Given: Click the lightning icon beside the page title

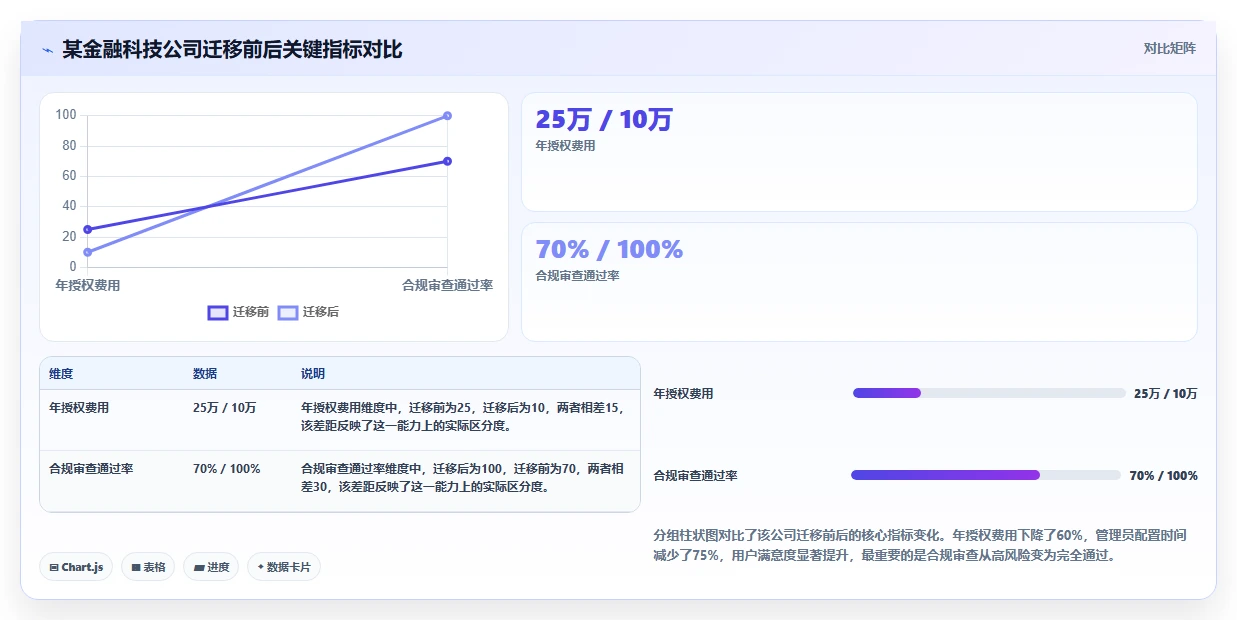Looking at the screenshot, I should [x=47, y=50].
